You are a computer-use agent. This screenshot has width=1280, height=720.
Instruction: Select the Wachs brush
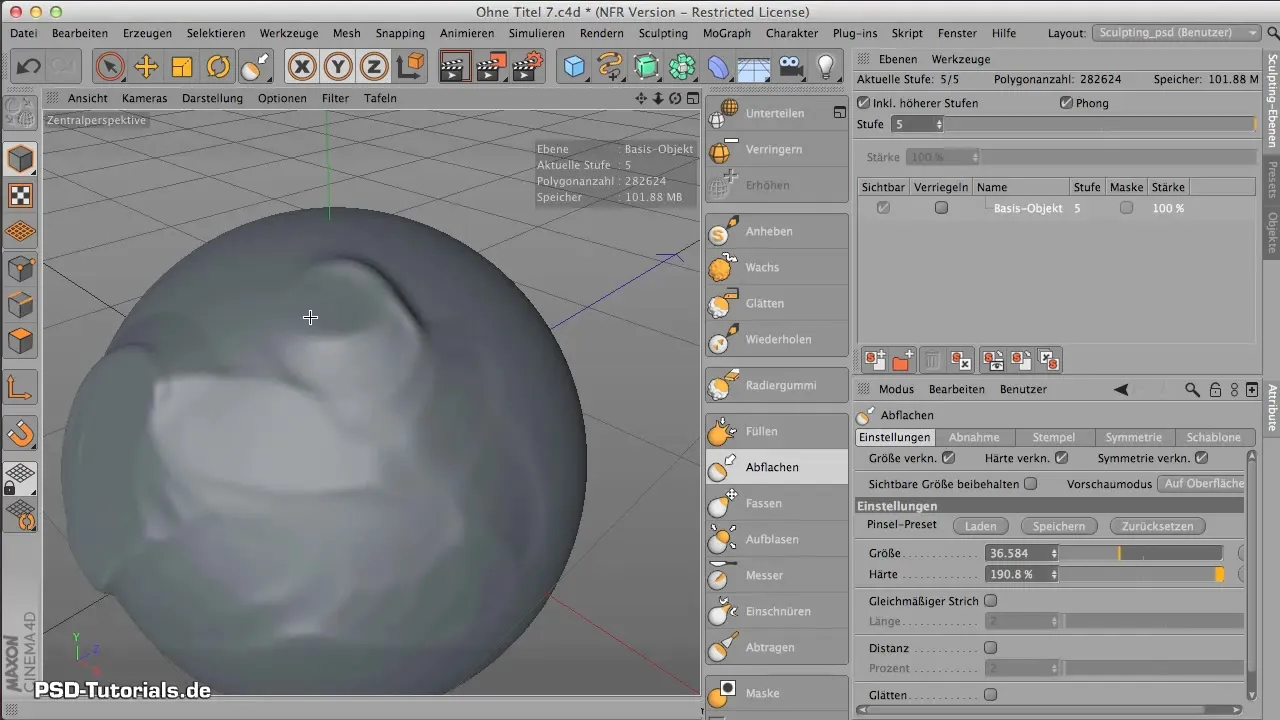[x=776, y=267]
